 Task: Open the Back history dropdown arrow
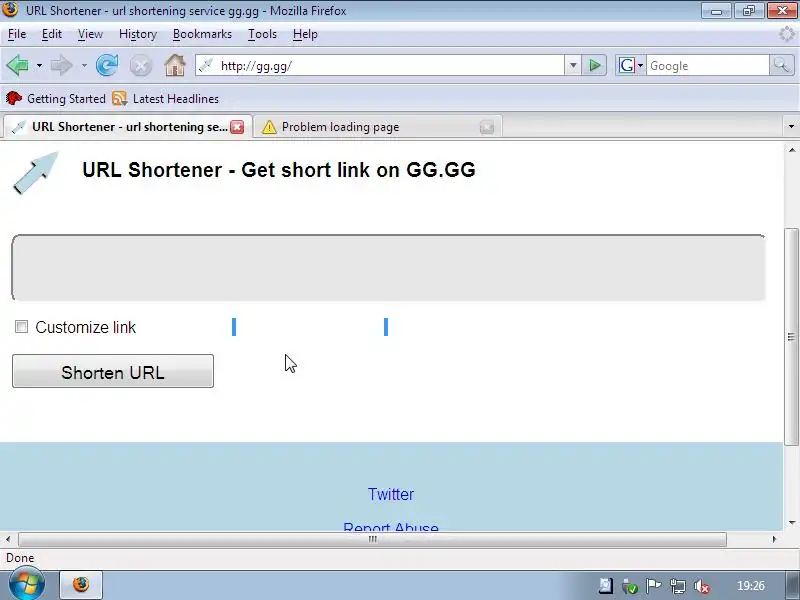coord(39,66)
